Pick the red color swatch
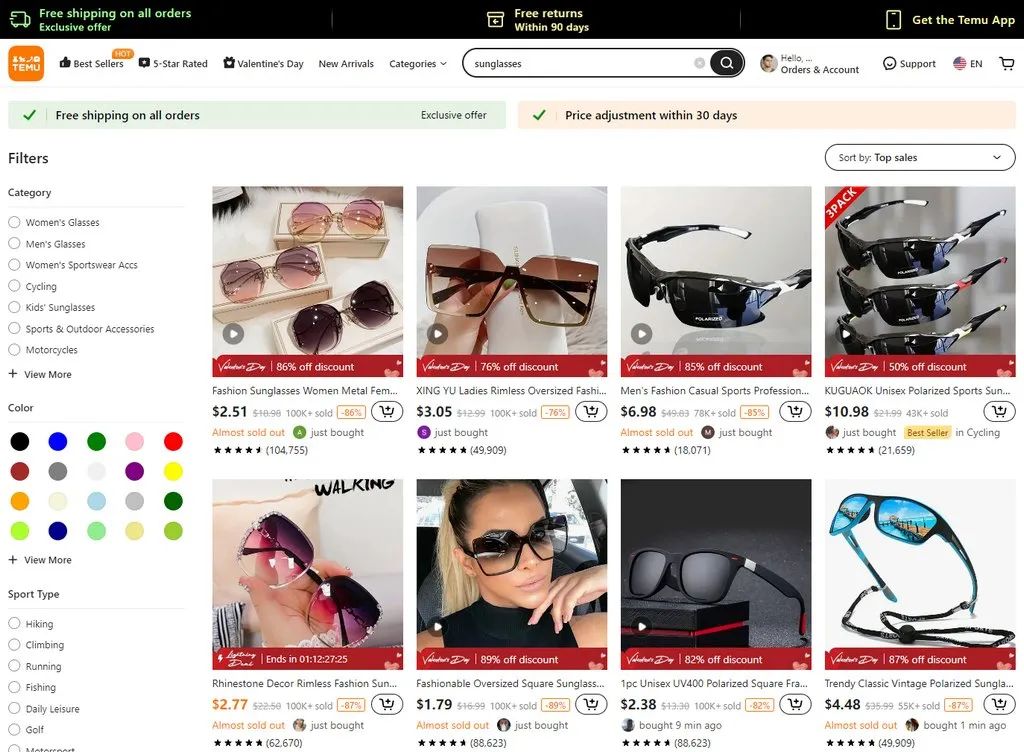Screen dimensions: 1024x752 click(x=173, y=441)
